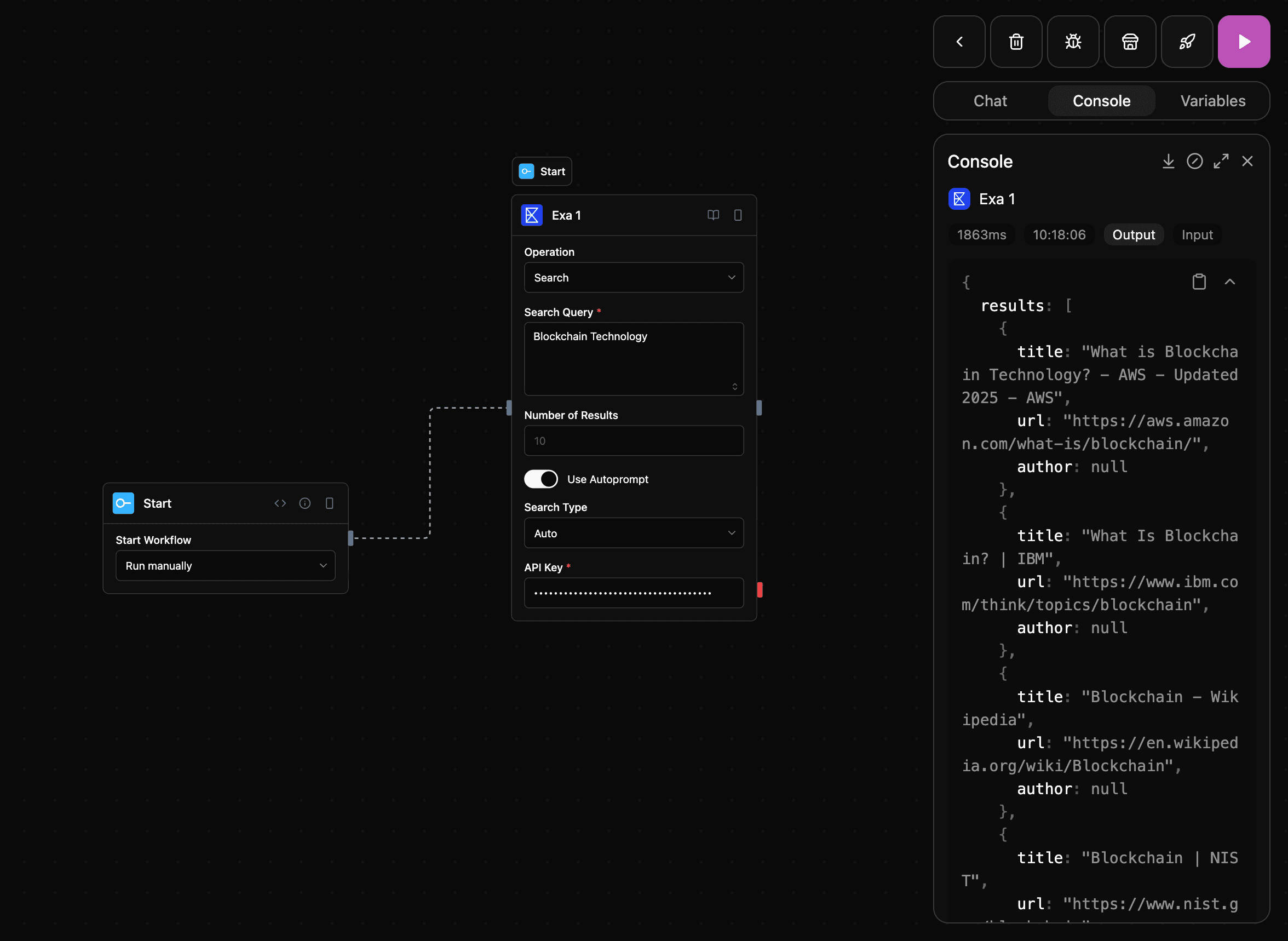View code on the Start node
The height and width of the screenshot is (941, 1288).
[280, 503]
